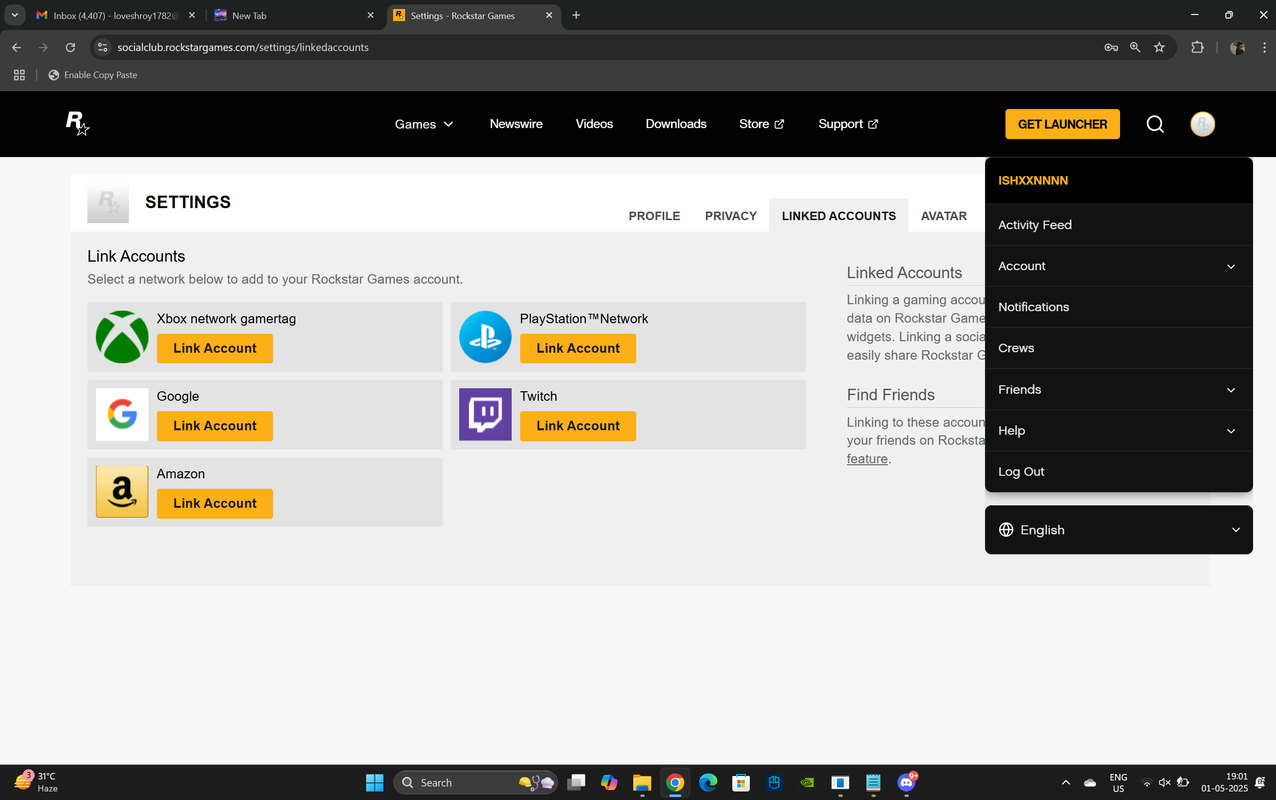Image resolution: width=1276 pixels, height=800 pixels.
Task: Open Discord from the taskbar
Action: (907, 782)
